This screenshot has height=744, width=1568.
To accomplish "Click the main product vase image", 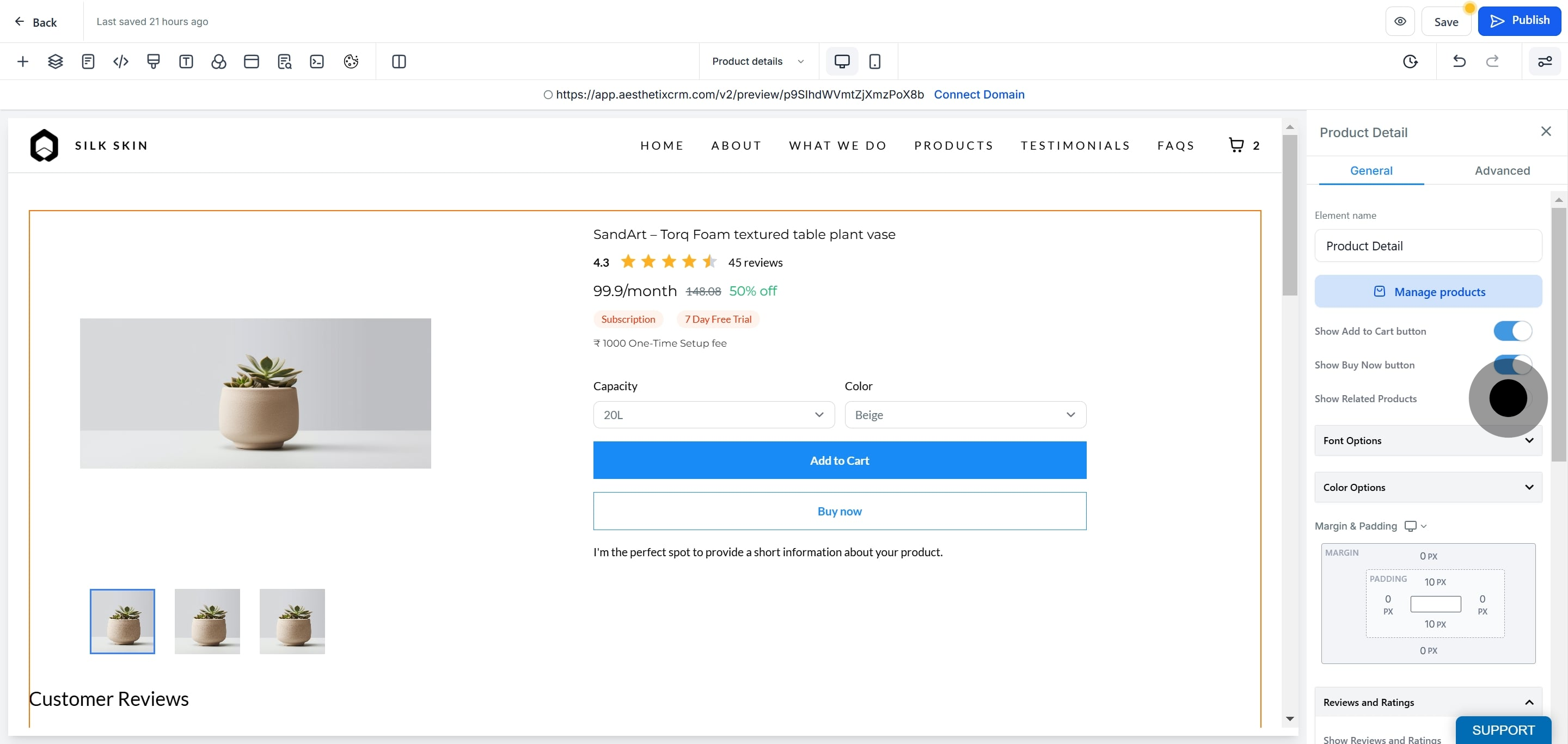I will [255, 393].
